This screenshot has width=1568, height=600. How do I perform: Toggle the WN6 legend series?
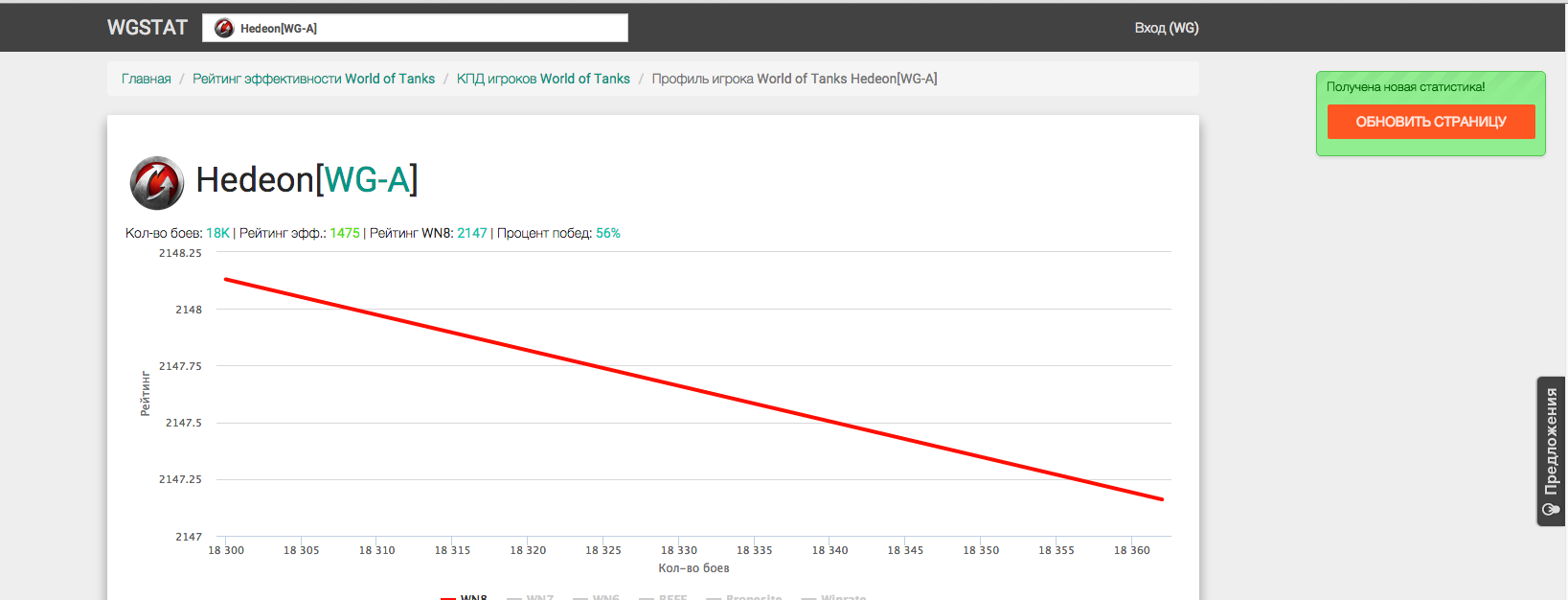click(x=597, y=596)
